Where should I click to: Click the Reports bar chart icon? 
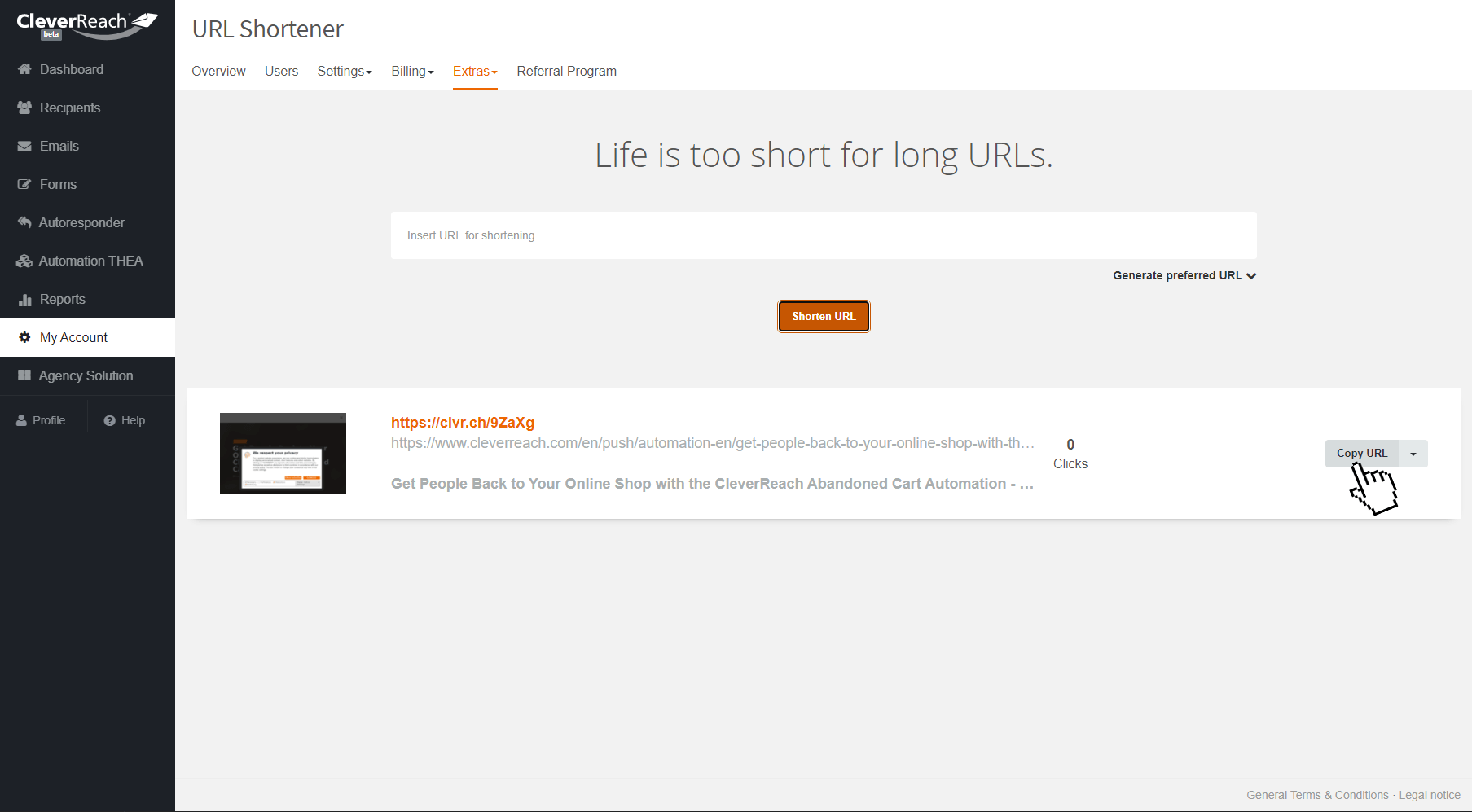[24, 299]
